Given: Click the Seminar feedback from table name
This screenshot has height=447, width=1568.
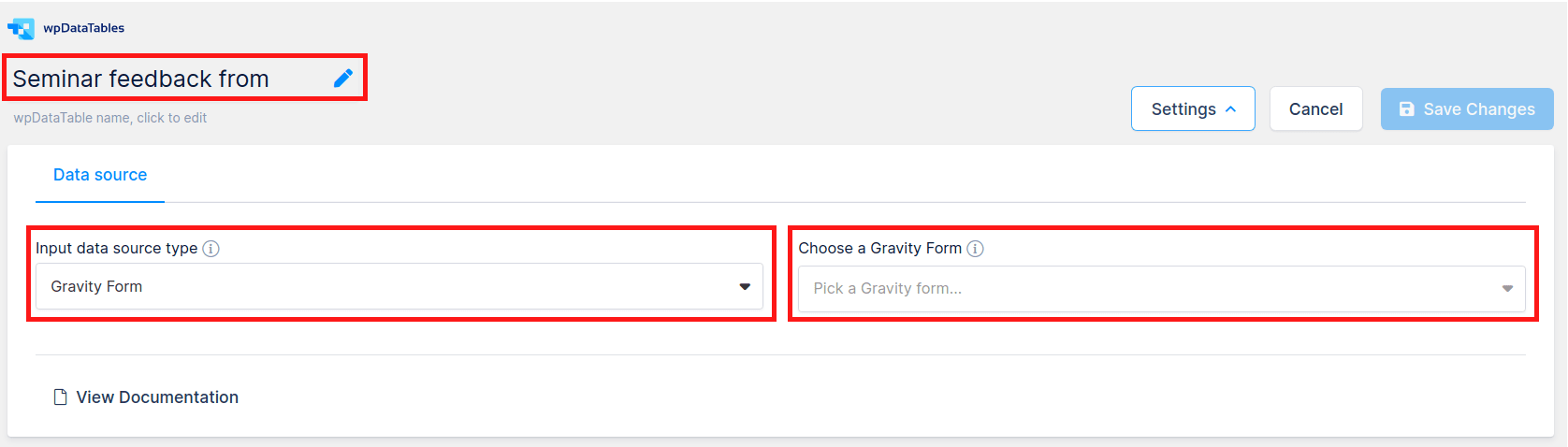Looking at the screenshot, I should pyautogui.click(x=141, y=79).
